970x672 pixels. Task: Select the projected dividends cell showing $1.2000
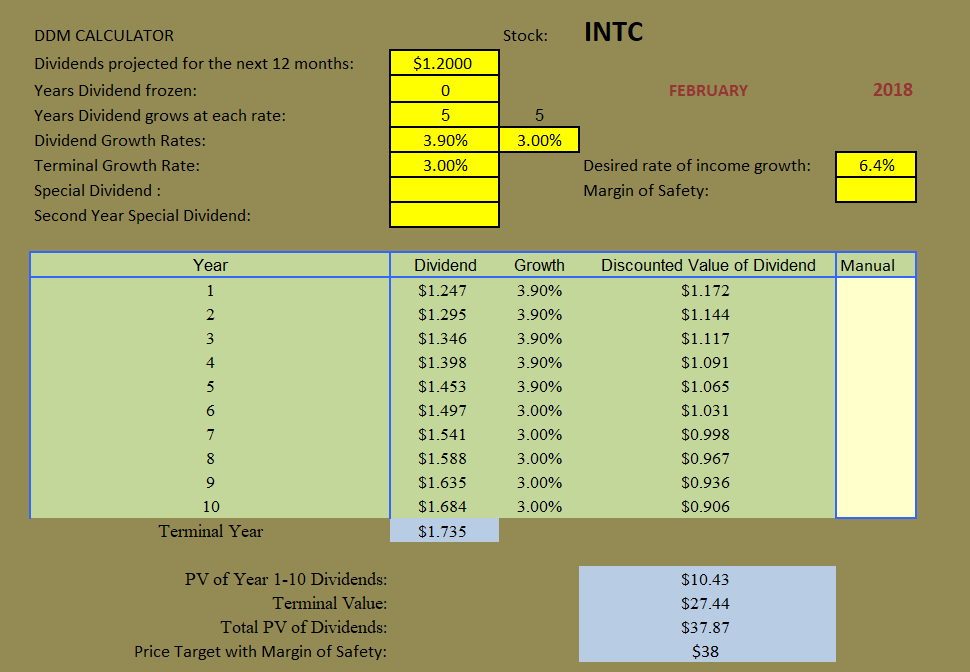point(444,63)
